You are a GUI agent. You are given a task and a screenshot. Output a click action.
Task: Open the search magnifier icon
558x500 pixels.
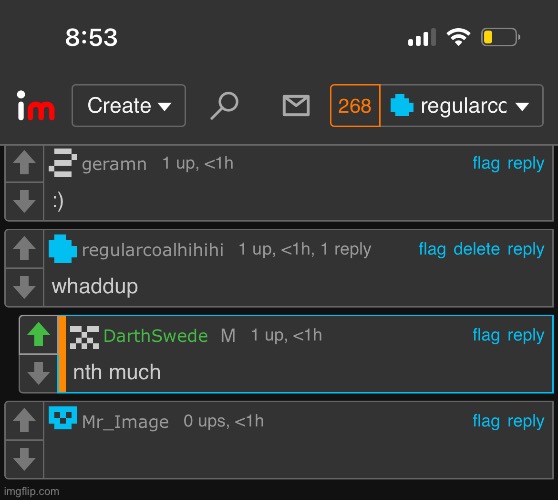(225, 106)
